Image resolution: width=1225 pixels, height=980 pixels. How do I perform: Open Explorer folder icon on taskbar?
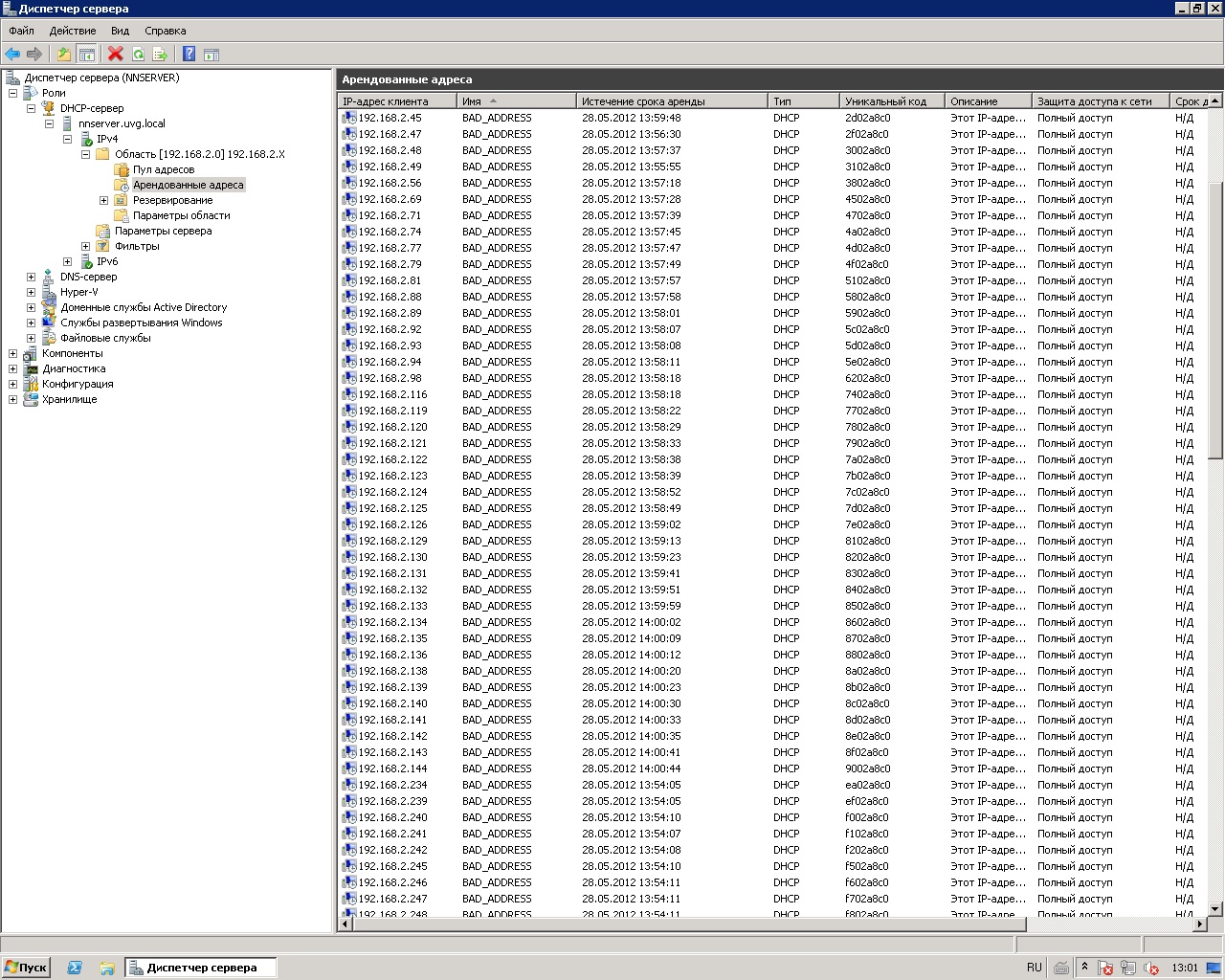pyautogui.click(x=107, y=968)
